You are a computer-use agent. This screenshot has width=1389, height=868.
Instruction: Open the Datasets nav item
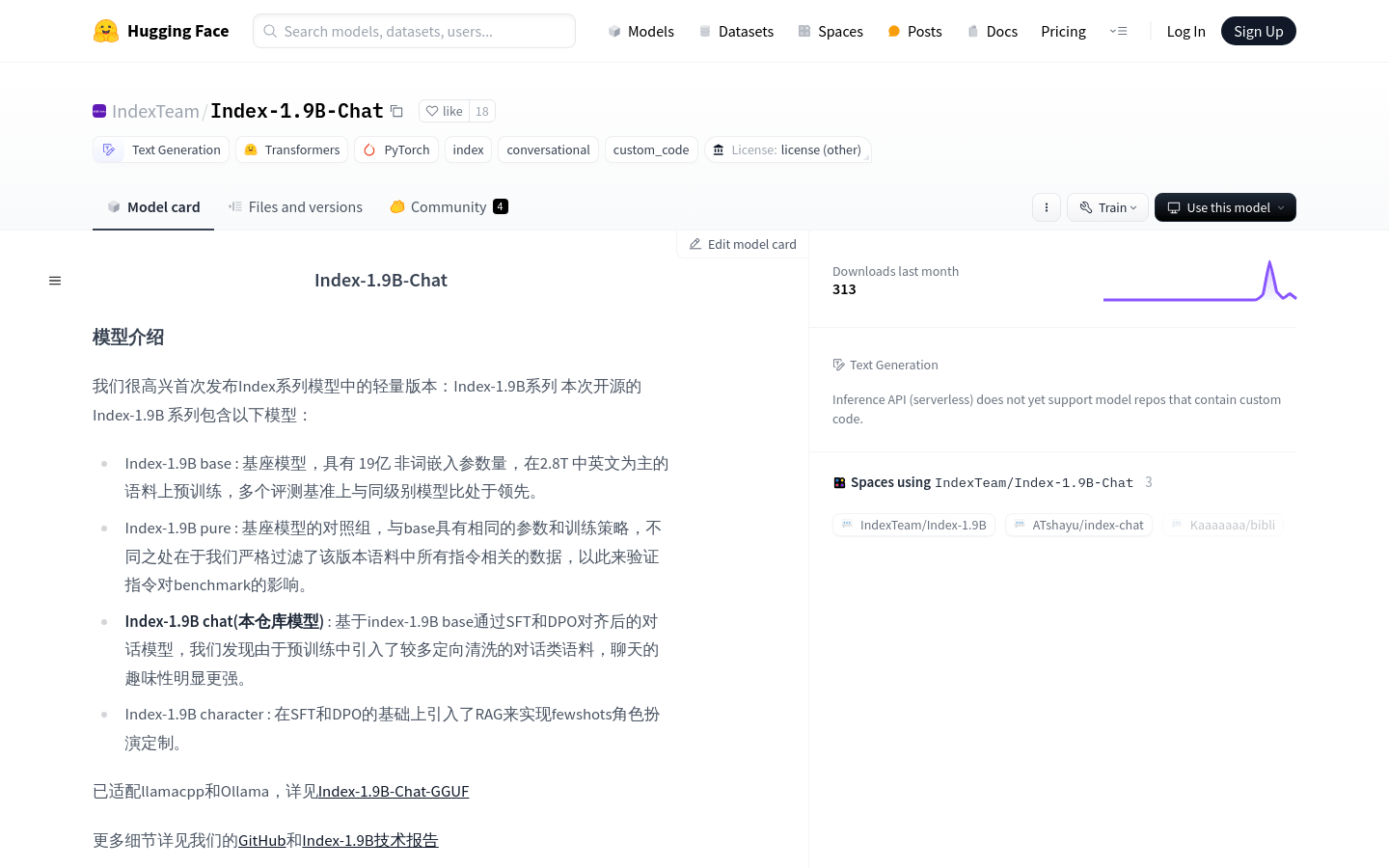click(736, 31)
